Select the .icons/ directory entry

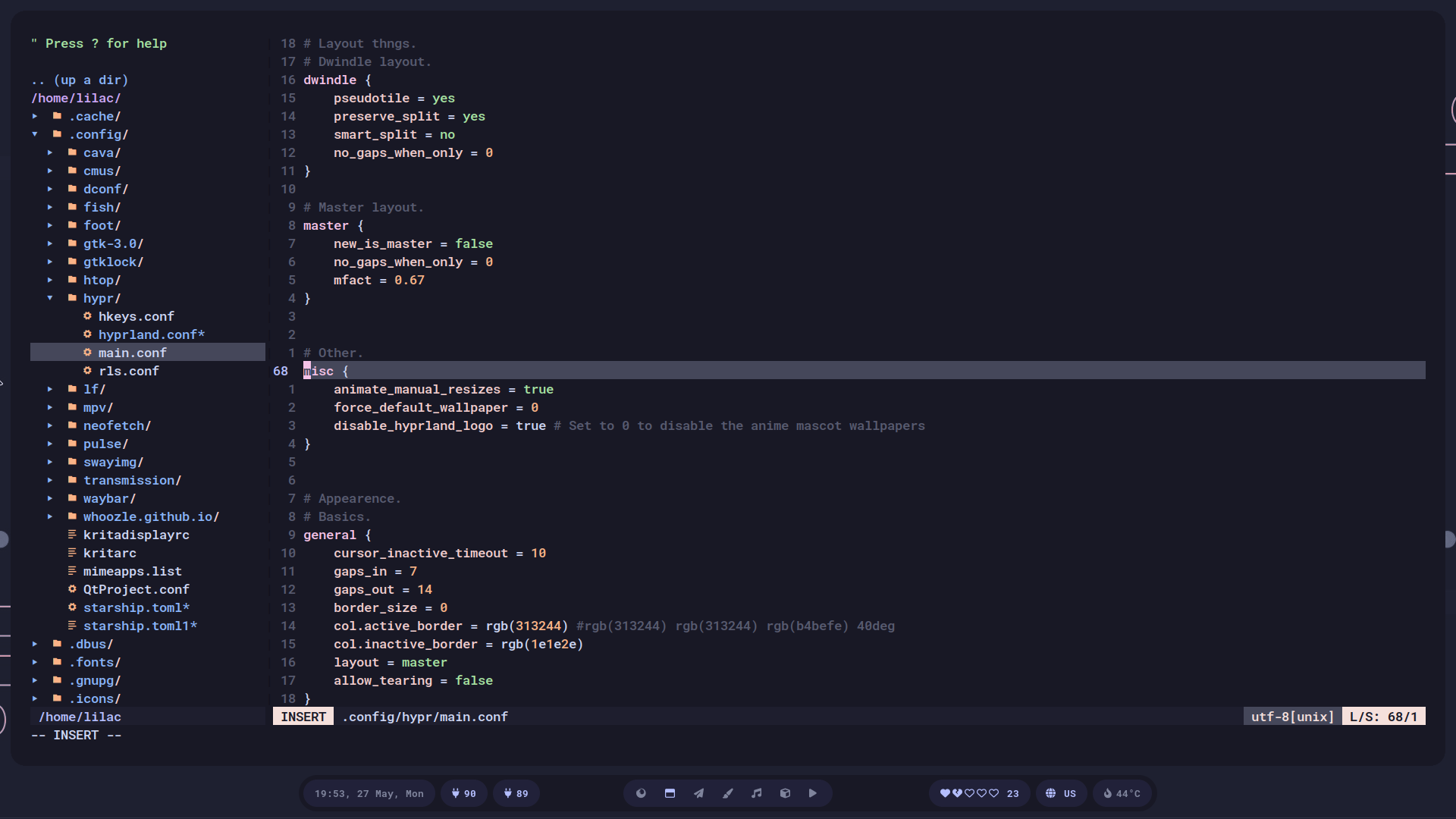[95, 698]
